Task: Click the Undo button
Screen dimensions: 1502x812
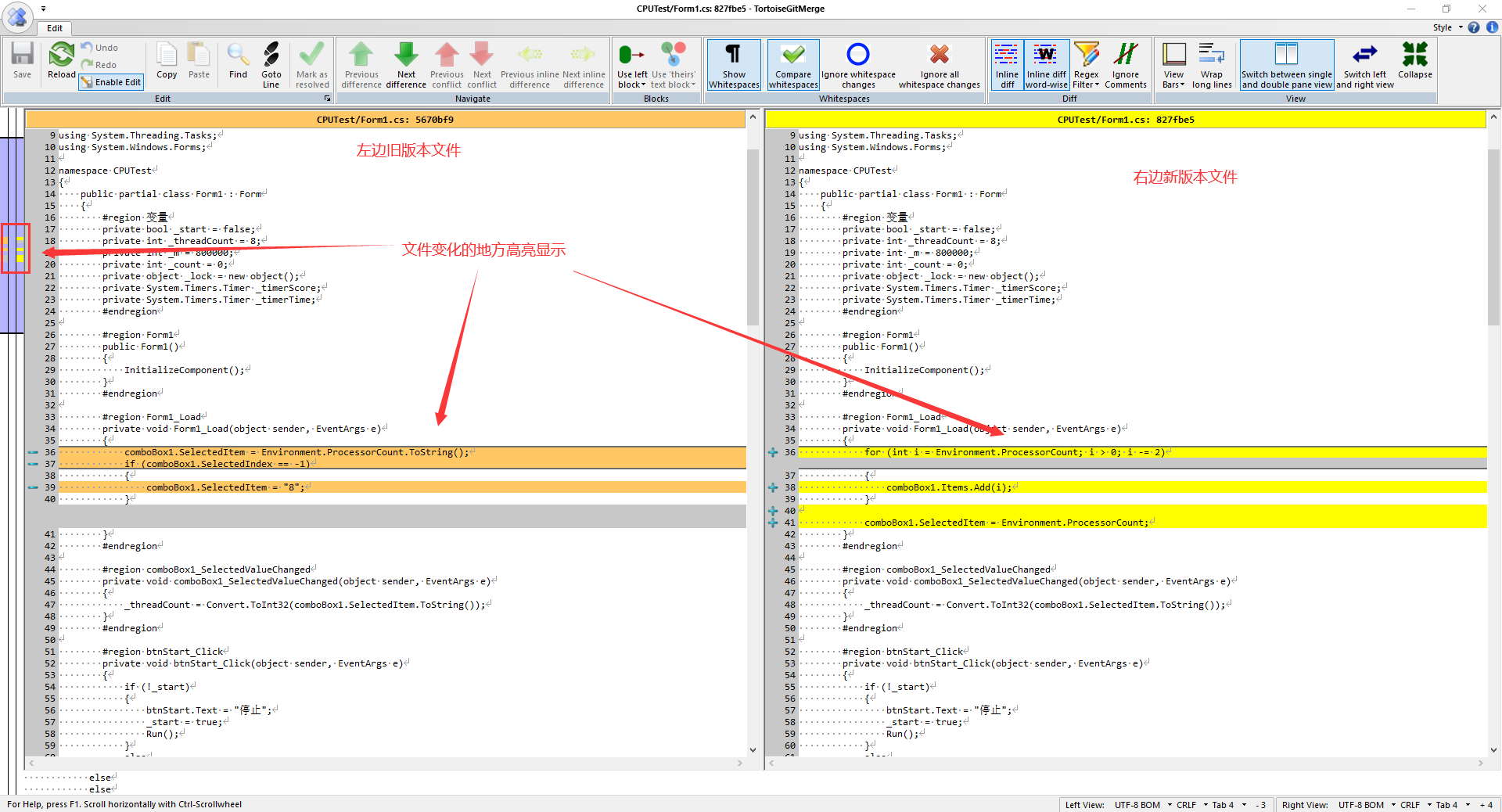Action: (x=99, y=48)
